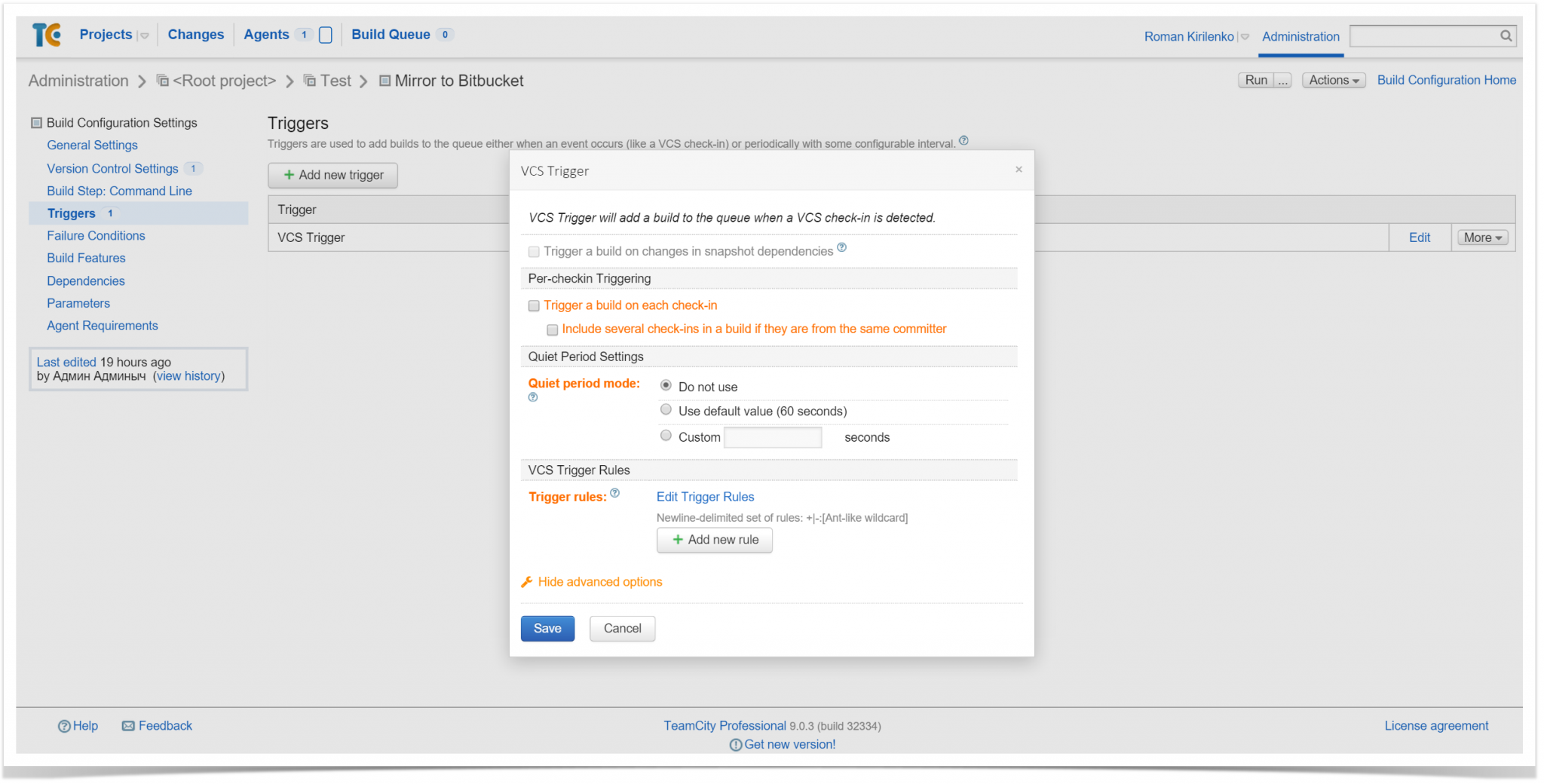Screen dimensions: 1544x784
Task: Click the info icon beside Get new version
Action: pyautogui.click(x=735, y=745)
